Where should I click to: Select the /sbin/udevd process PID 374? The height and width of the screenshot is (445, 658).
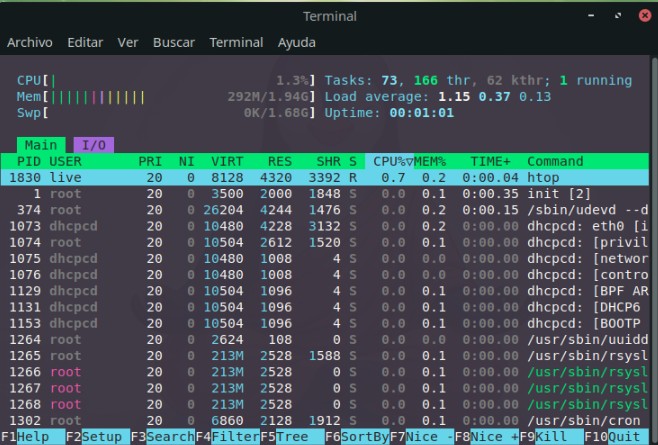tap(325, 210)
